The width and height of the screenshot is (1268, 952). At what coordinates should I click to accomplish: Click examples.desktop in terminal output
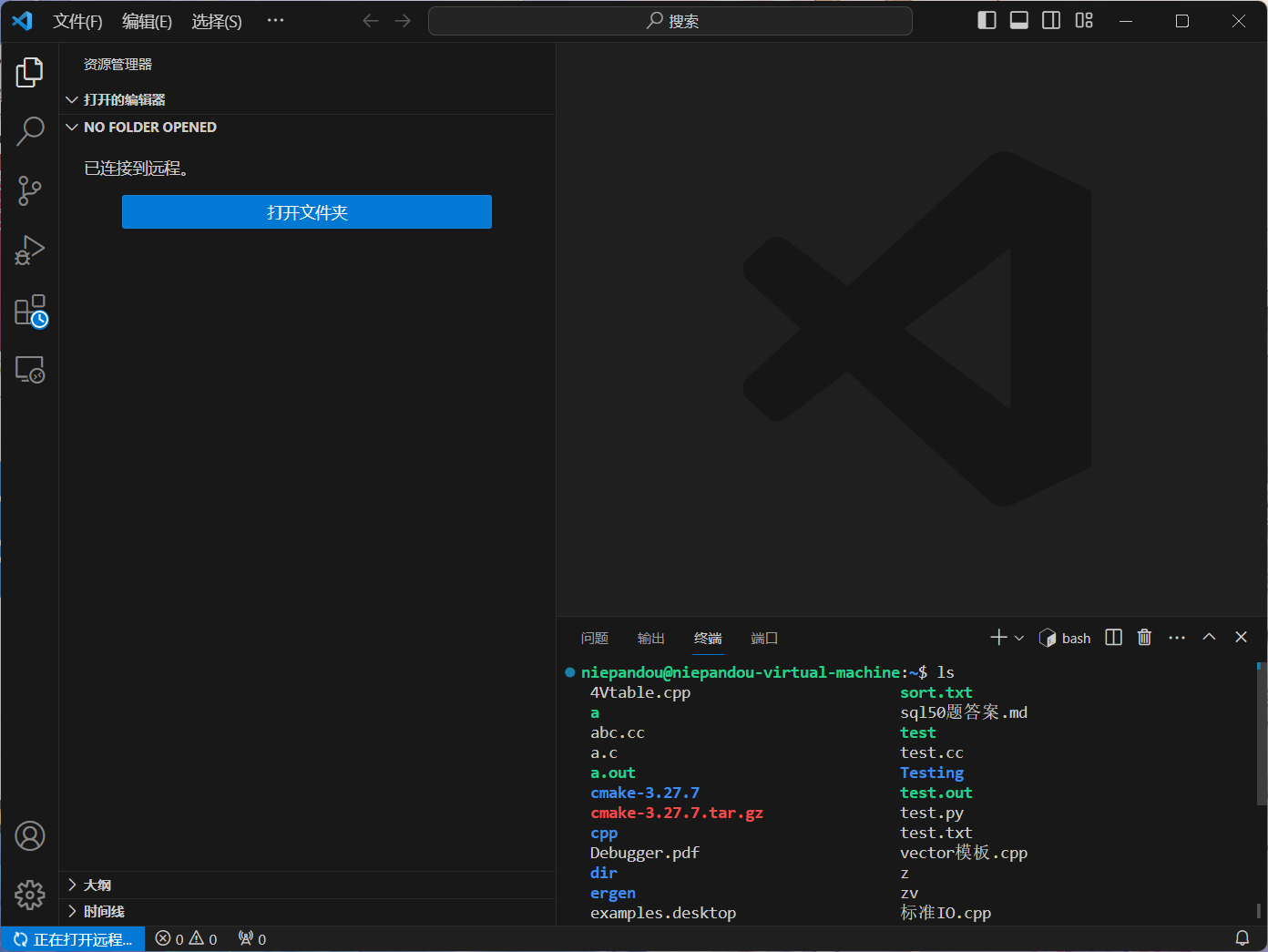663,914
